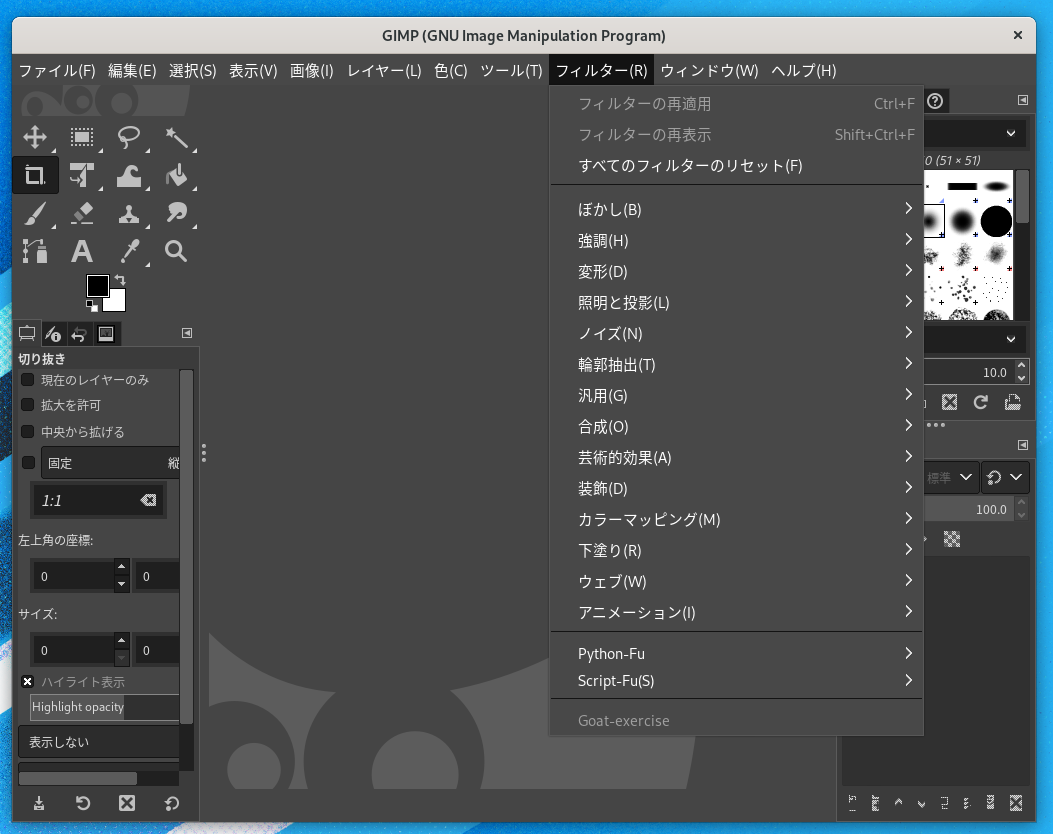Select the Rectangle Select tool
The image size is (1053, 834).
82,137
